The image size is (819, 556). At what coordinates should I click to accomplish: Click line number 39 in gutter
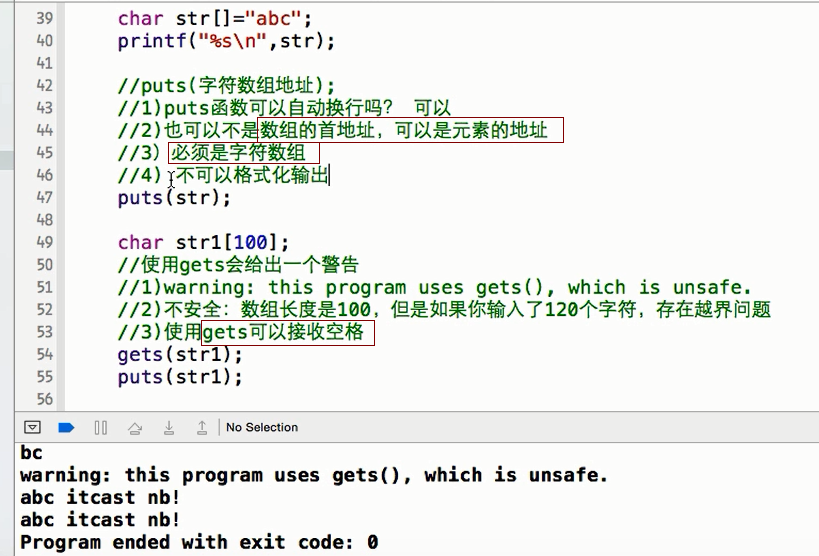(x=45, y=18)
